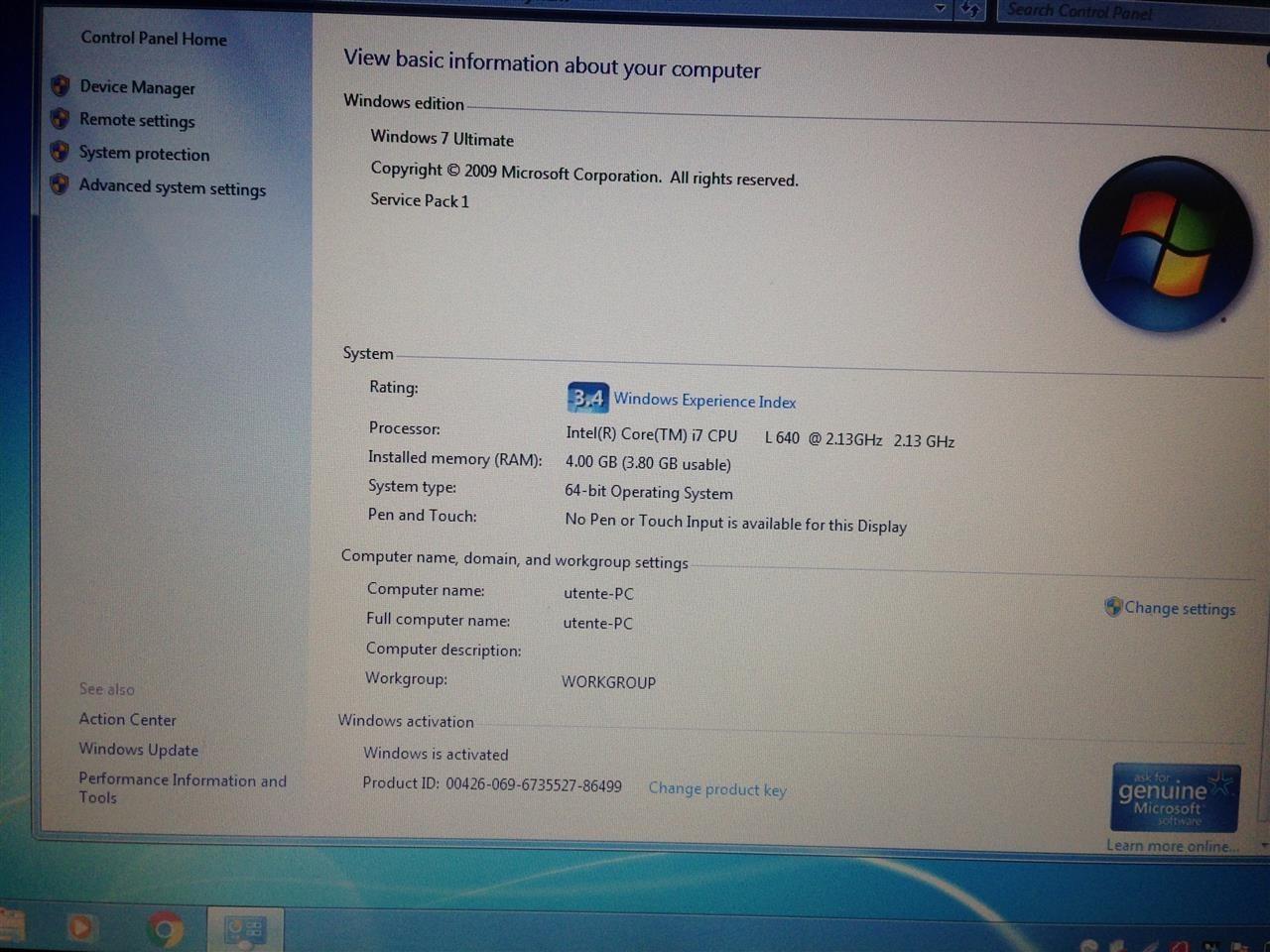Open Learn more online link

point(1173,846)
